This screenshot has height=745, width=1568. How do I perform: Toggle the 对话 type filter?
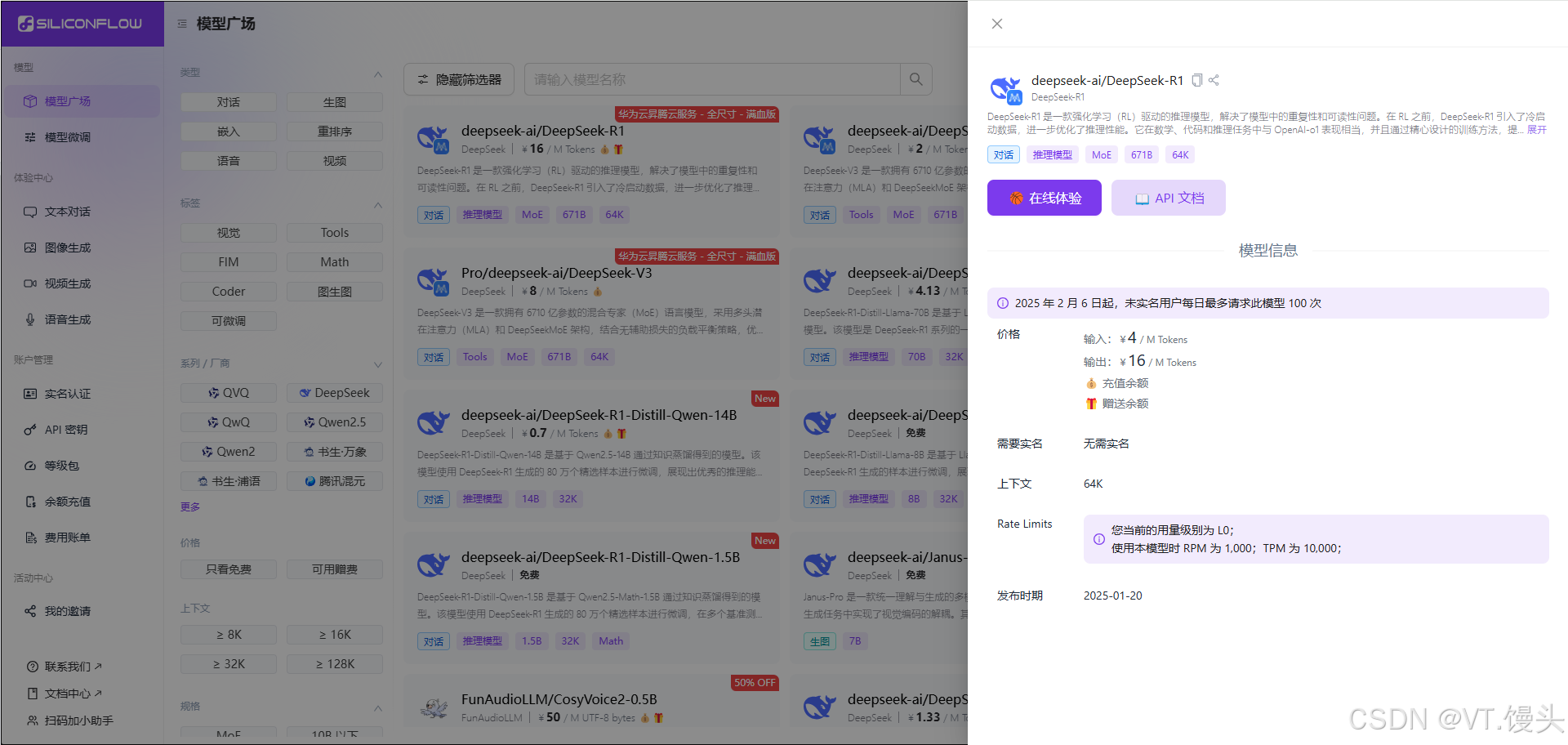[x=229, y=102]
